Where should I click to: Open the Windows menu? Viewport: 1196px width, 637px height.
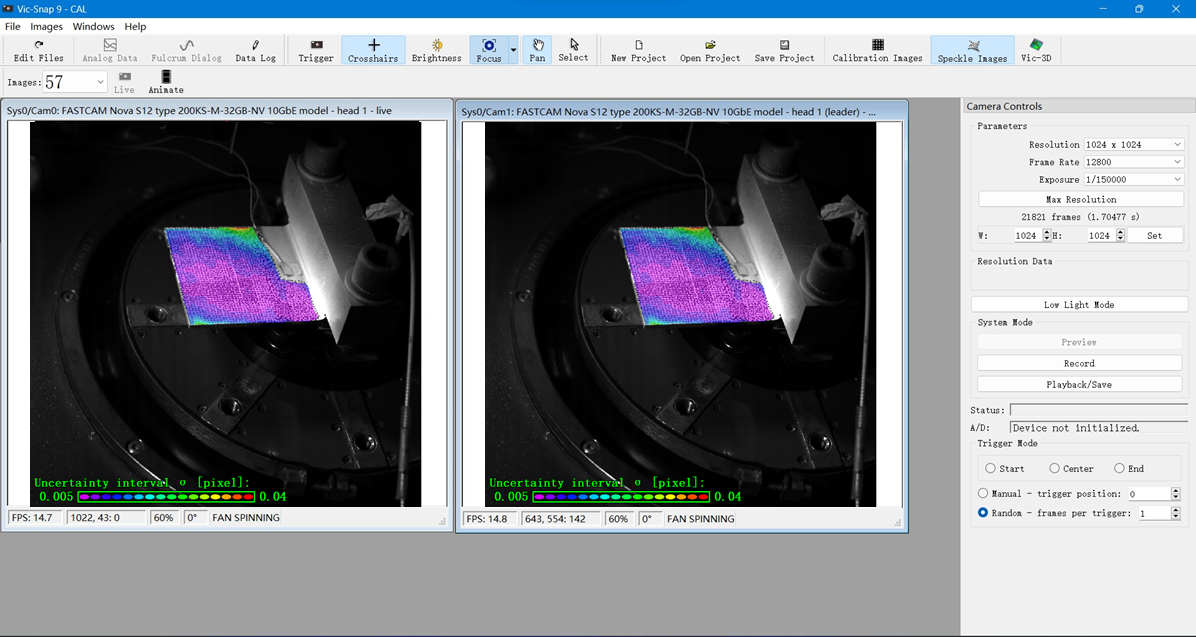coord(93,27)
